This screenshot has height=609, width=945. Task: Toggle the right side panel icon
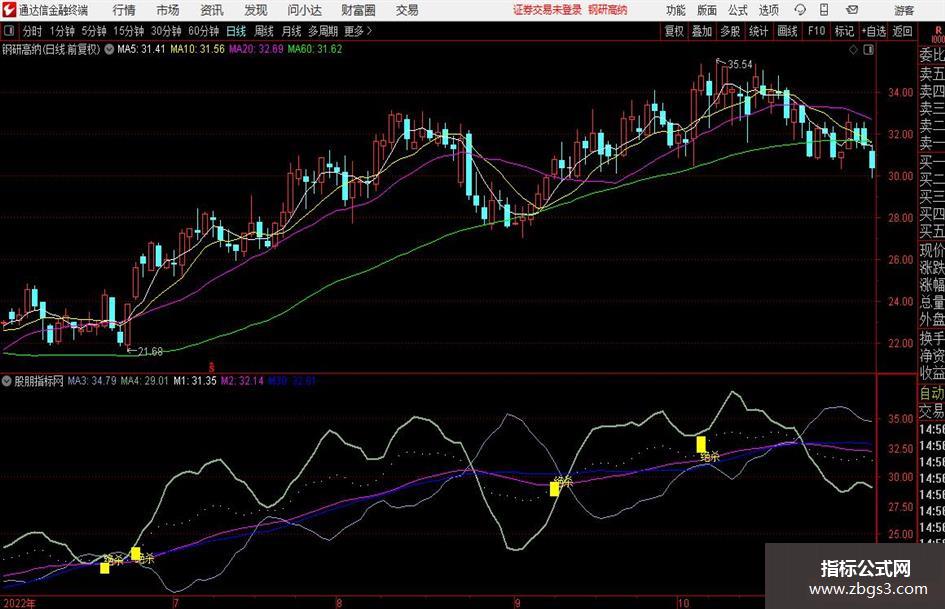pyautogui.click(x=868, y=50)
